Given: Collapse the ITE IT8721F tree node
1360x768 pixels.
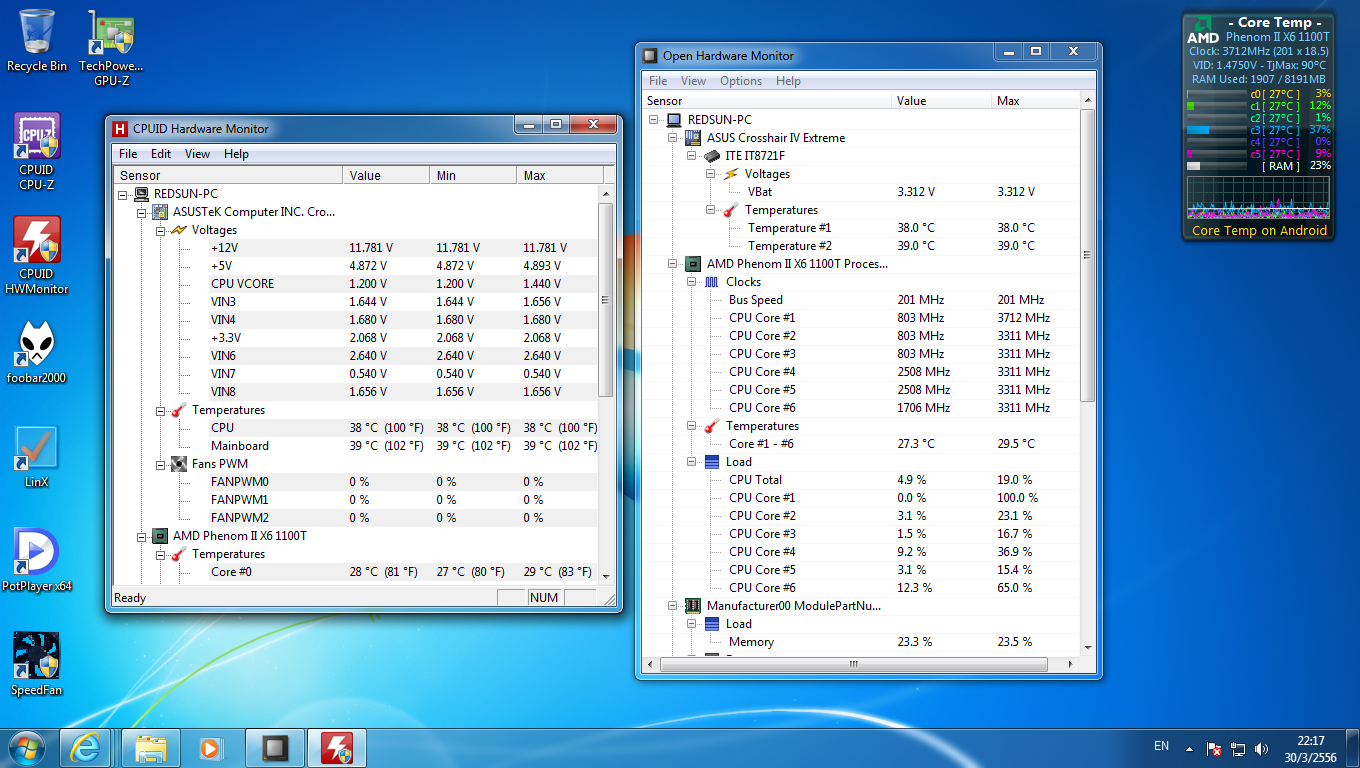Looking at the screenshot, I should 691,156.
